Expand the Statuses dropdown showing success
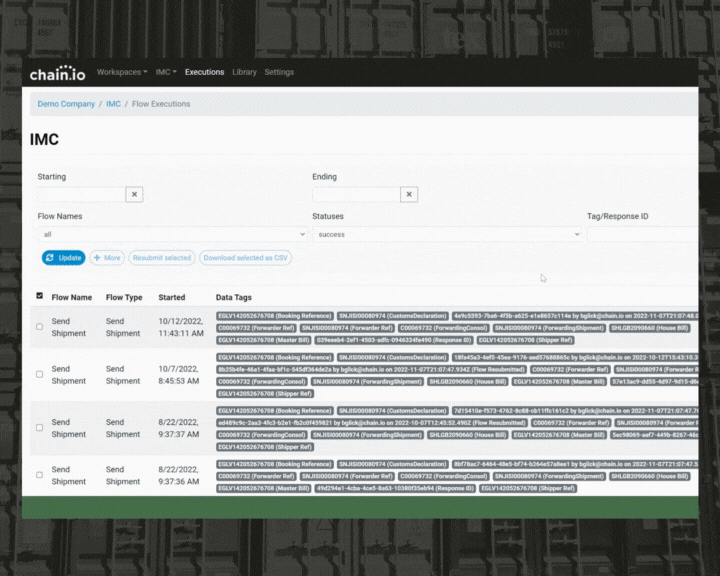The width and height of the screenshot is (720, 576). (x=447, y=234)
